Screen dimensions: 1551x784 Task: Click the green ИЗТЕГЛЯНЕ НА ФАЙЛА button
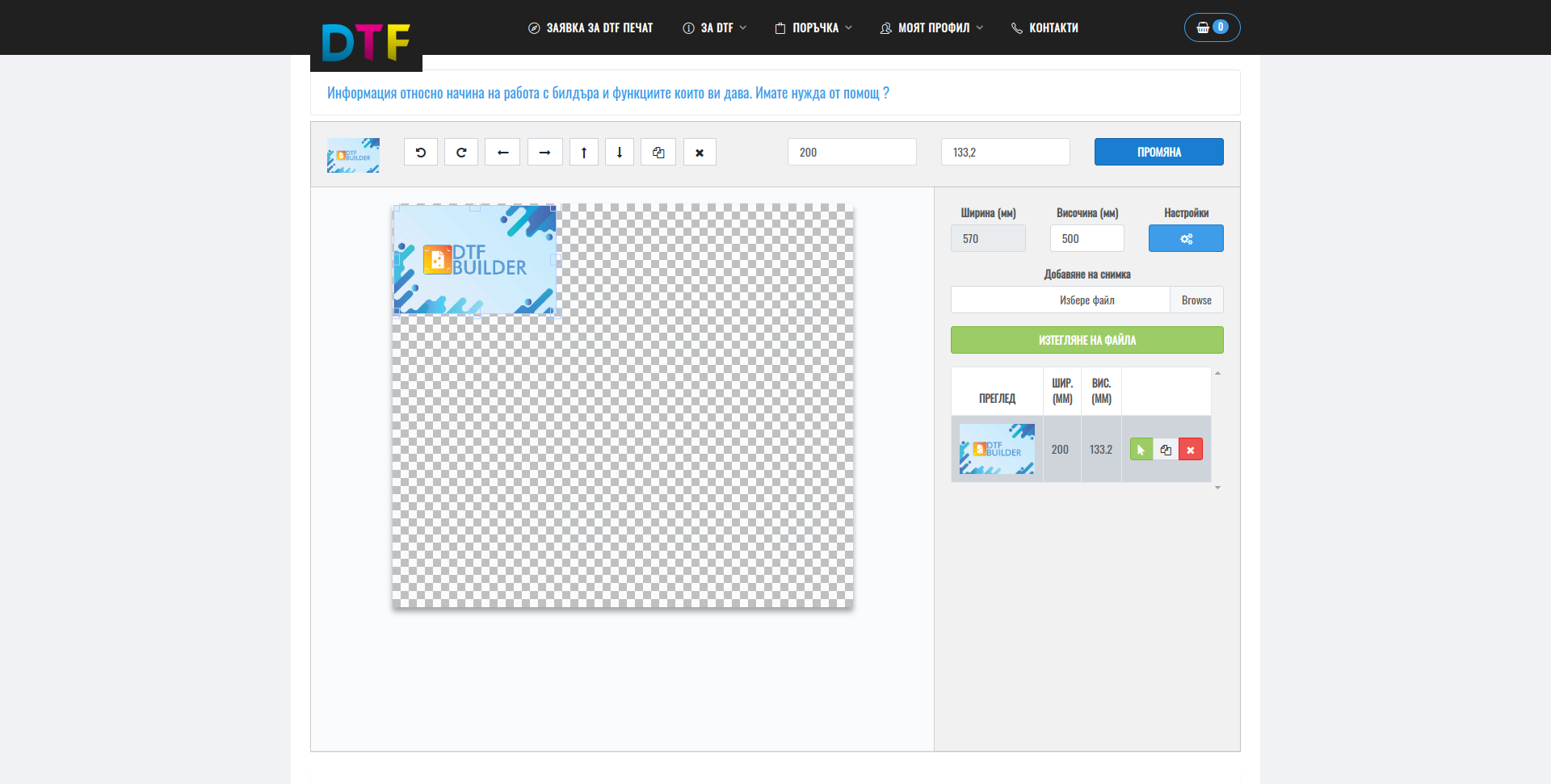pos(1087,340)
